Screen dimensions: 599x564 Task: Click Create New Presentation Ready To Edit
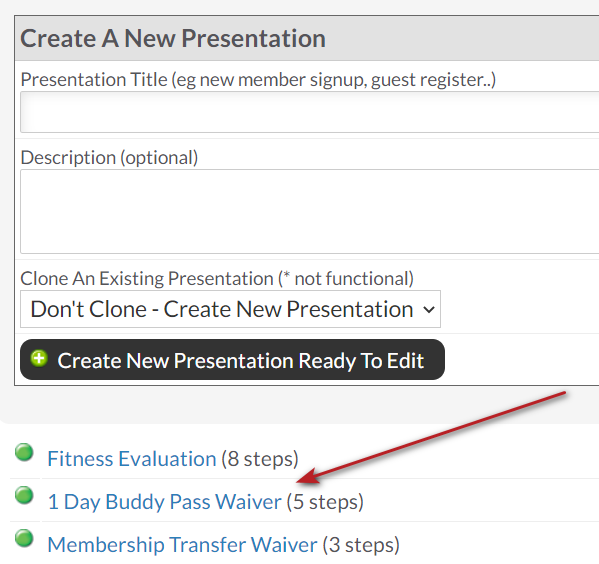point(232,360)
